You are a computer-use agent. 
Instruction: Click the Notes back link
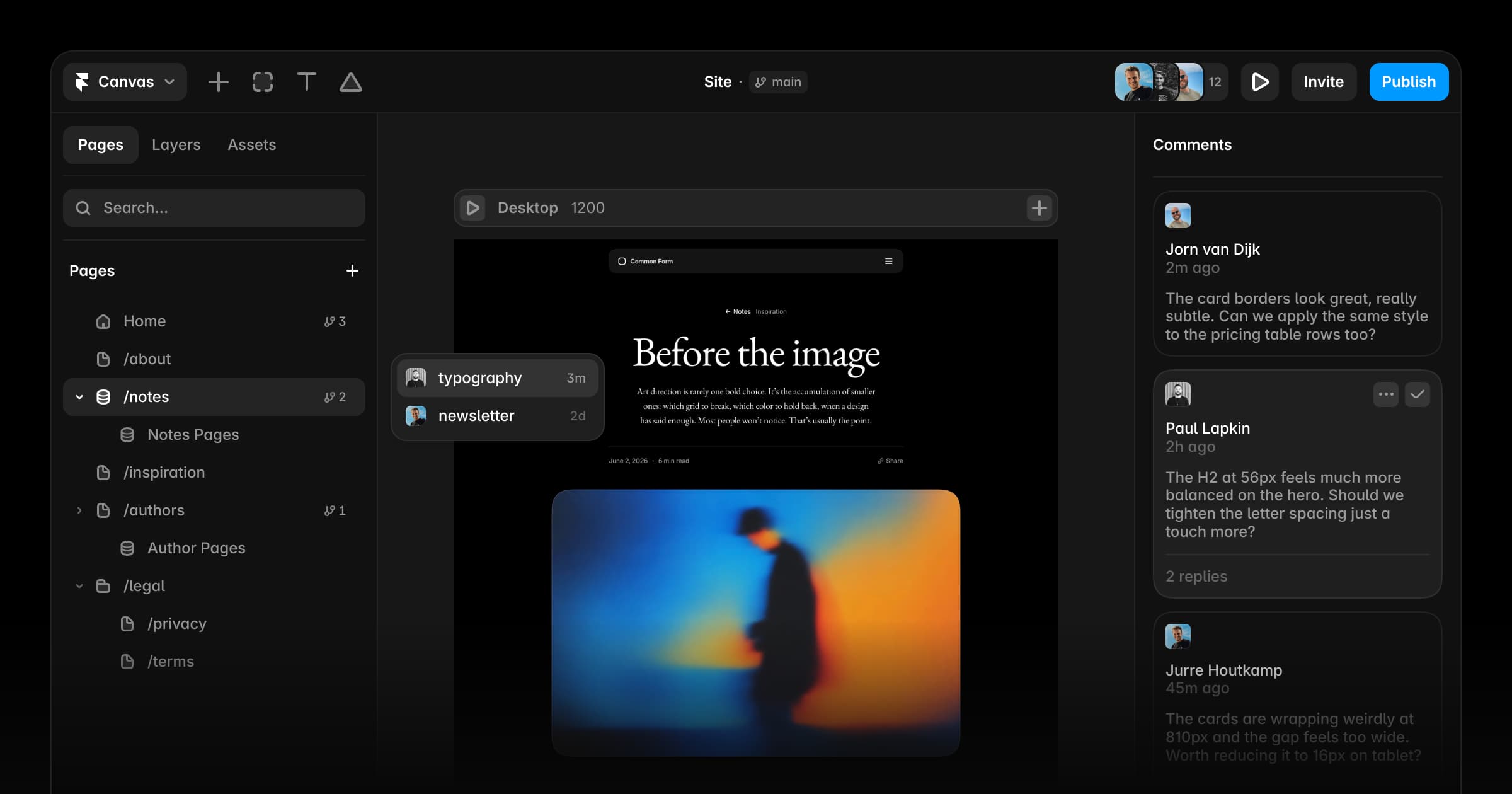click(x=738, y=311)
